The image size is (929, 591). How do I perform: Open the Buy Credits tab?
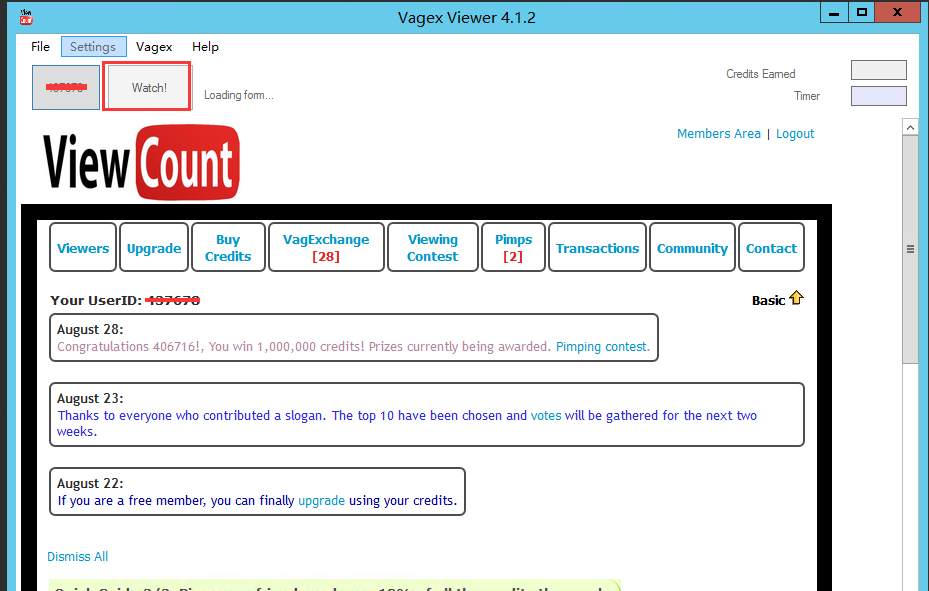tap(228, 248)
